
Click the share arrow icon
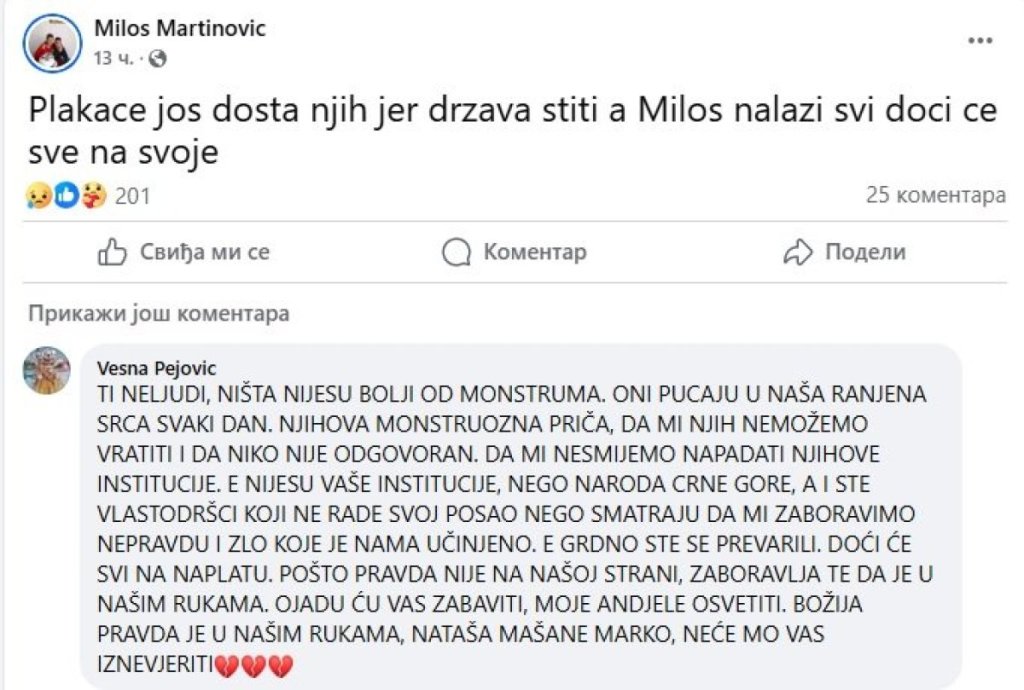(x=798, y=252)
